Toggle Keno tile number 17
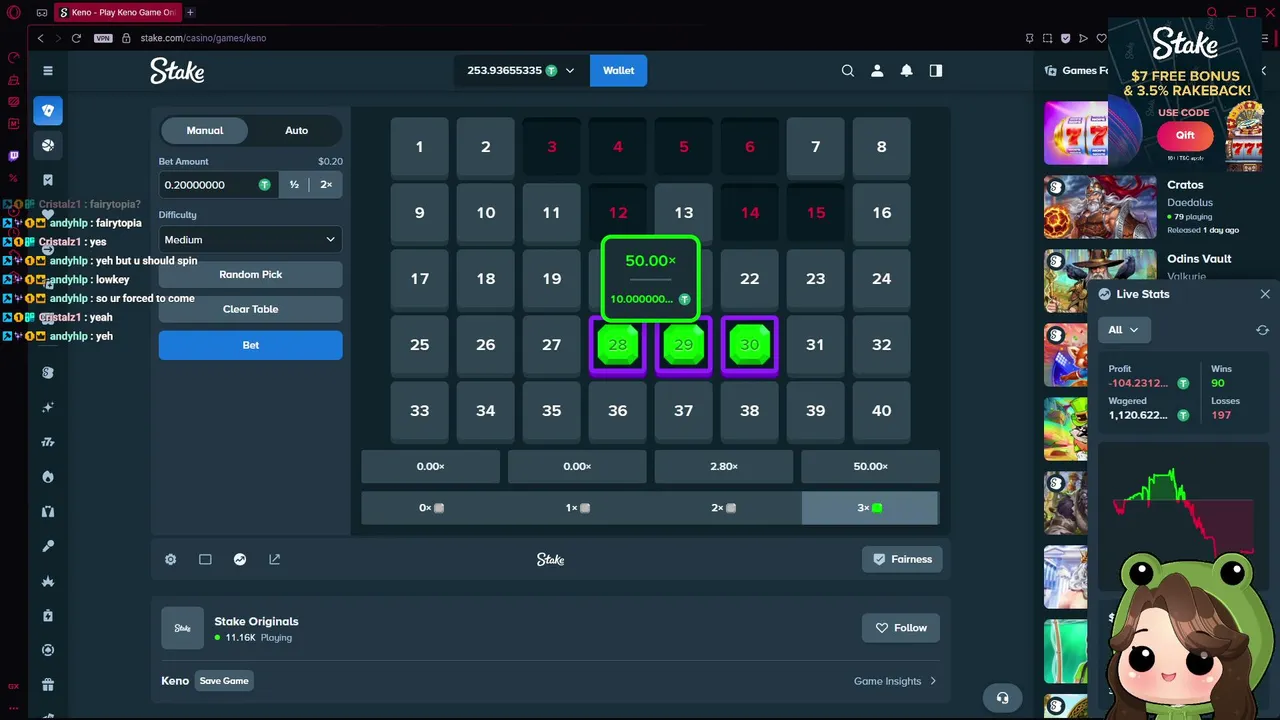Image resolution: width=1280 pixels, height=720 pixels. point(419,280)
